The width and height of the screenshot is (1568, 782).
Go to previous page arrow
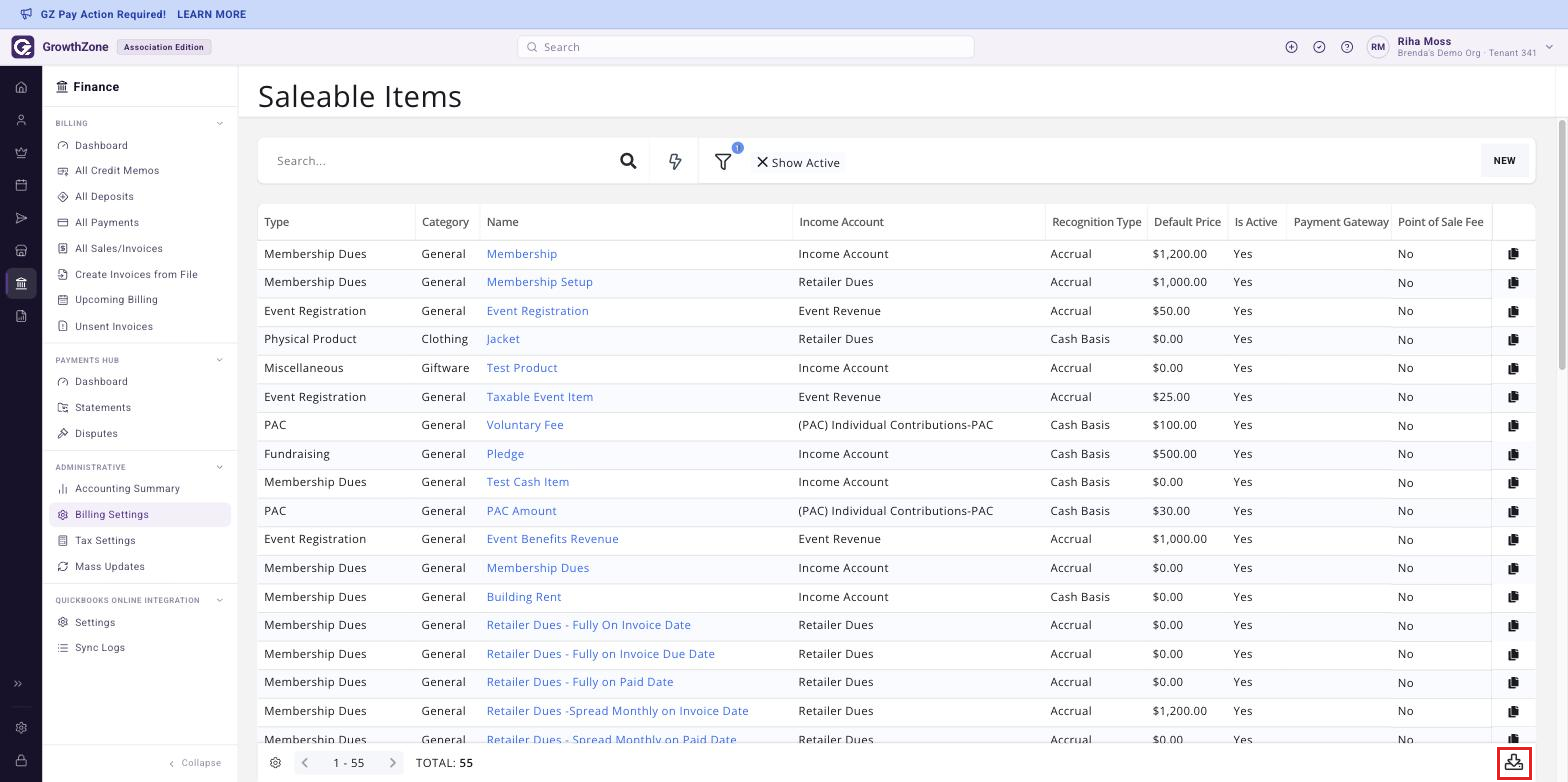305,763
